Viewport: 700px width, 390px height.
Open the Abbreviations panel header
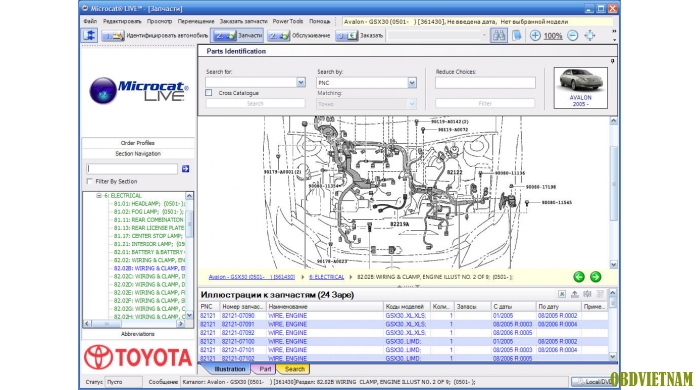(138, 334)
